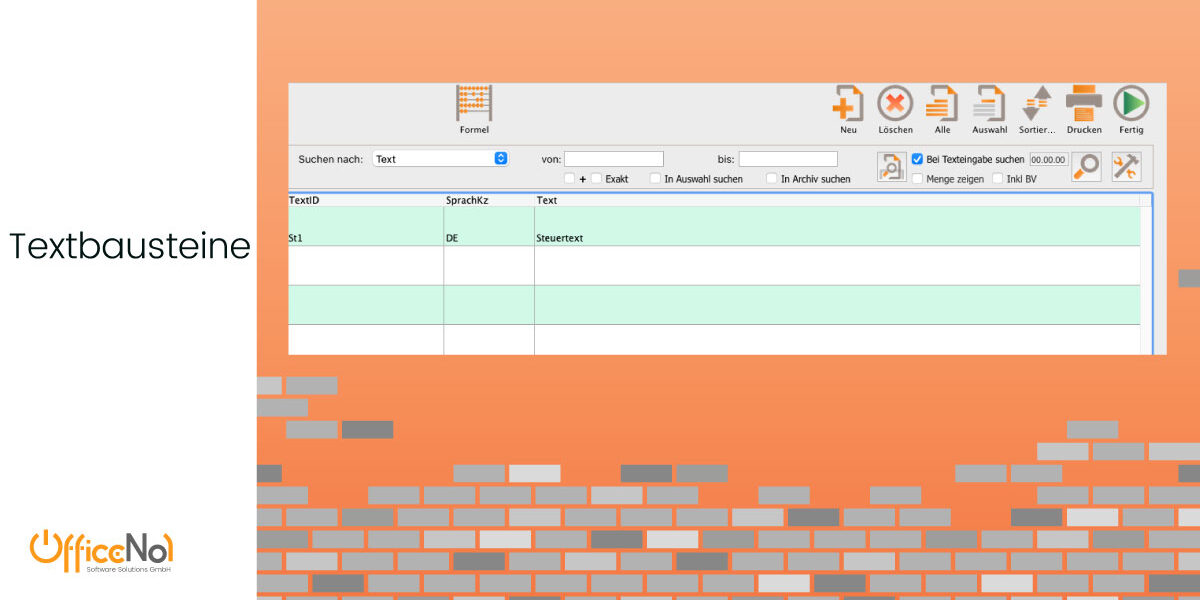Create a new entry with Neu
1200x600 pixels.
[848, 104]
